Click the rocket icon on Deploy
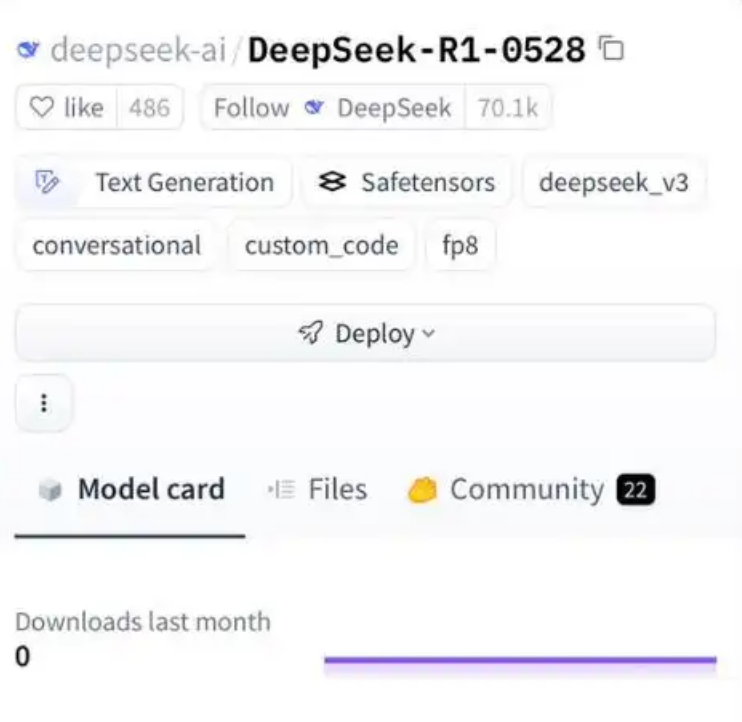This screenshot has height=722, width=742. click(312, 334)
